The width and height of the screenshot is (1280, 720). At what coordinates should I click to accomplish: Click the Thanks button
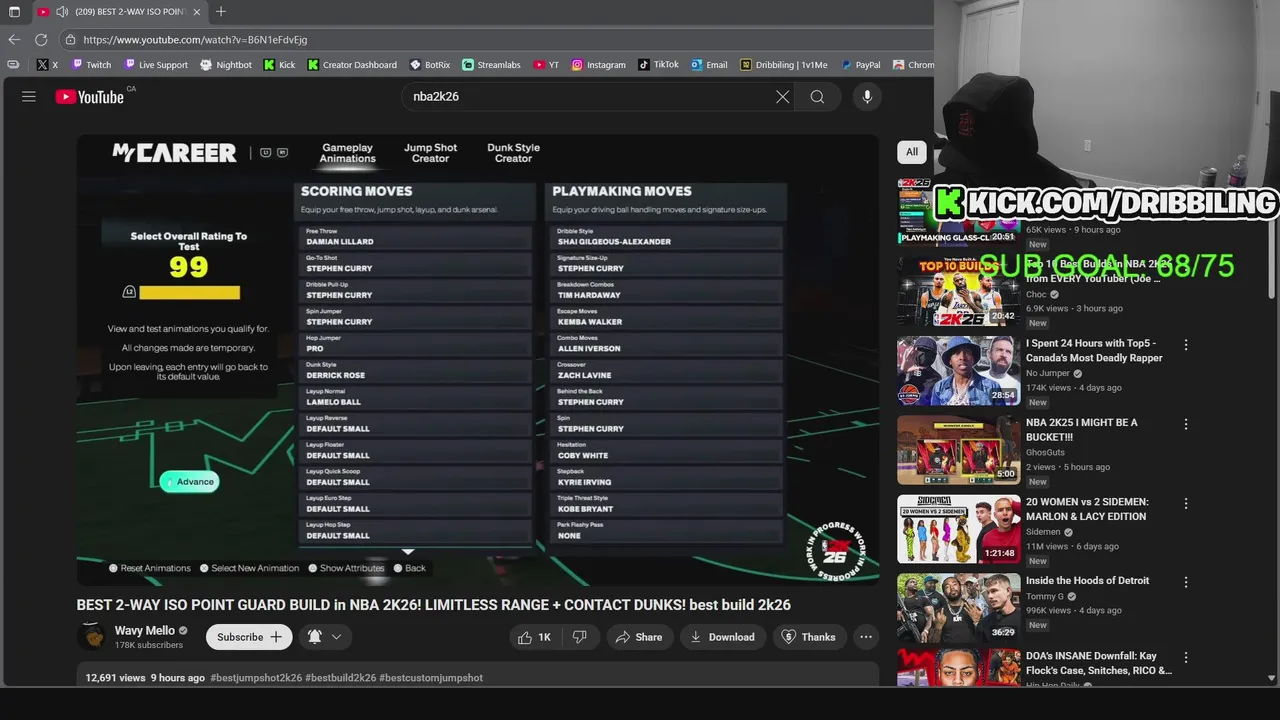pyautogui.click(x=809, y=637)
